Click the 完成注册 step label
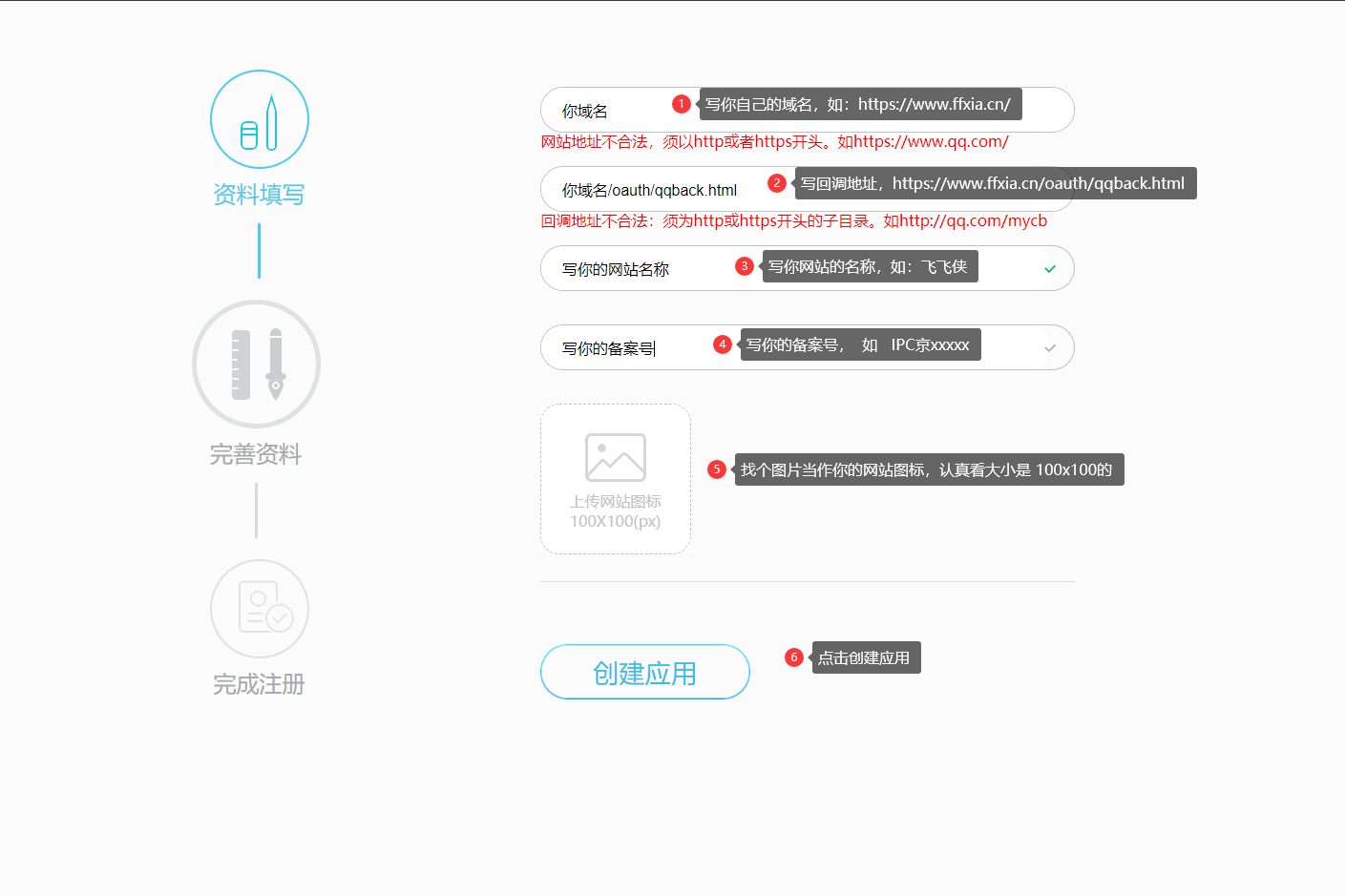The height and width of the screenshot is (896, 1345). click(259, 684)
